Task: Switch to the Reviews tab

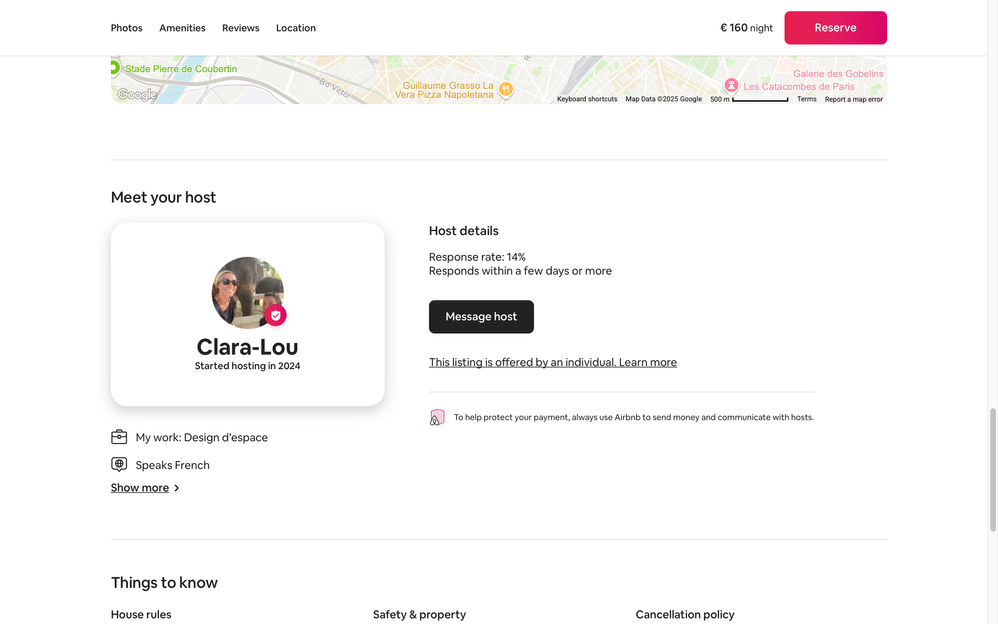Action: click(240, 28)
